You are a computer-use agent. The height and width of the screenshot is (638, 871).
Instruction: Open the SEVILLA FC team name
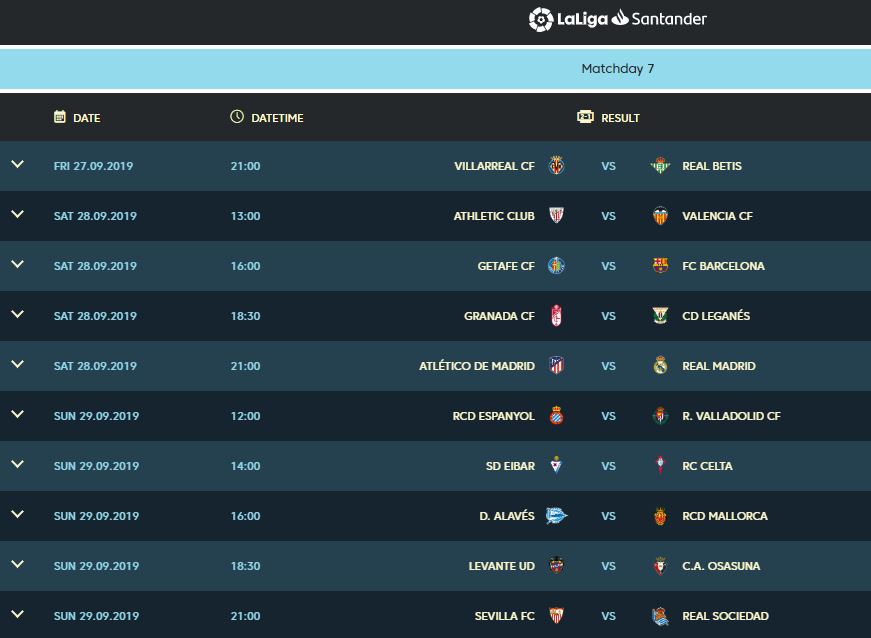[504, 616]
